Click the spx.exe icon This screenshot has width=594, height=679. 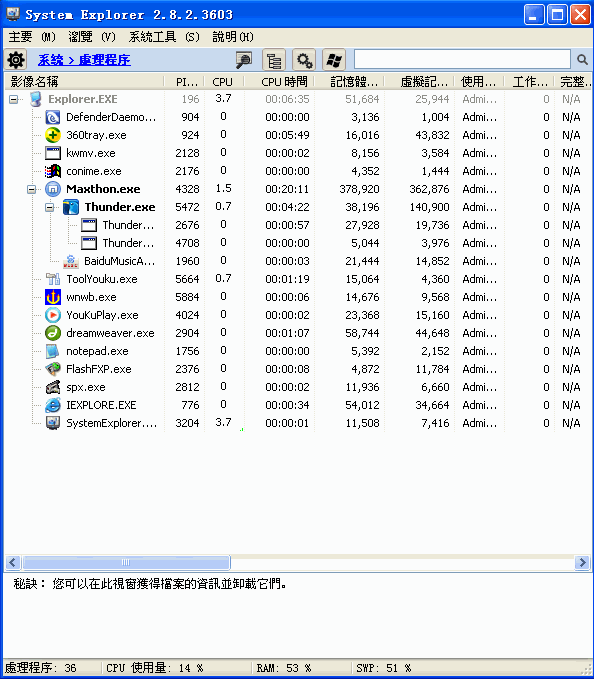point(53,387)
